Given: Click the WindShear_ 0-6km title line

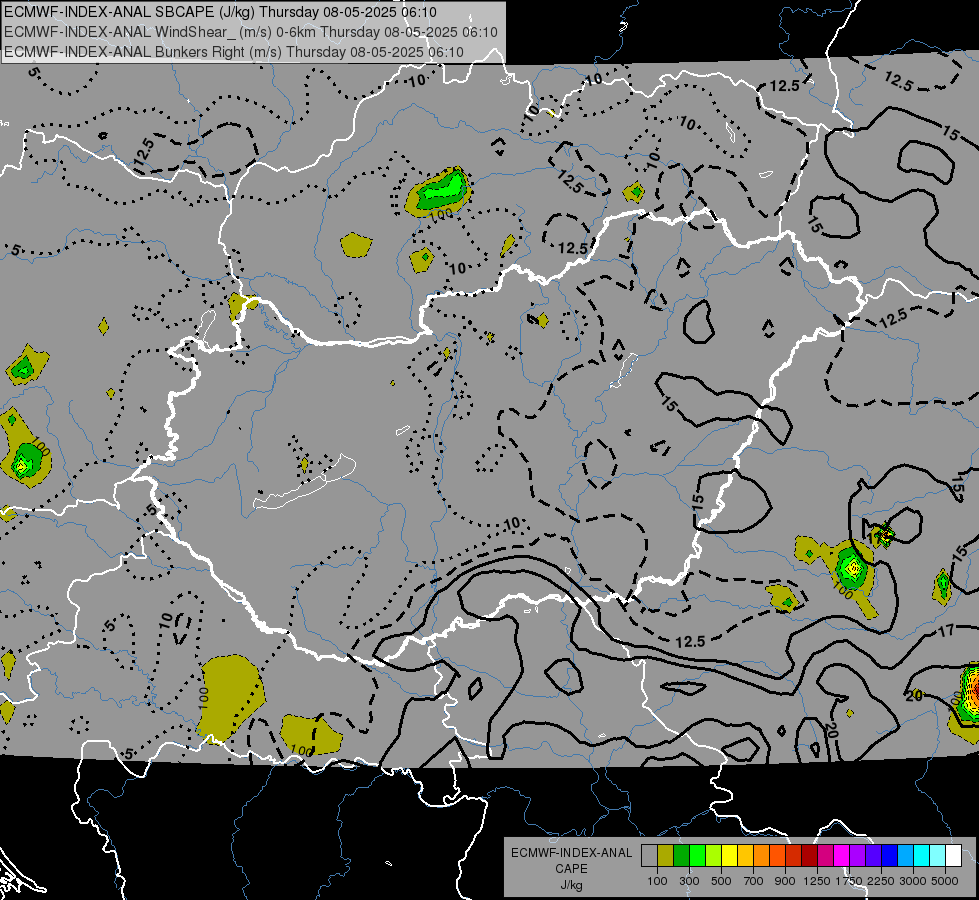Looking at the screenshot, I should (250, 32).
